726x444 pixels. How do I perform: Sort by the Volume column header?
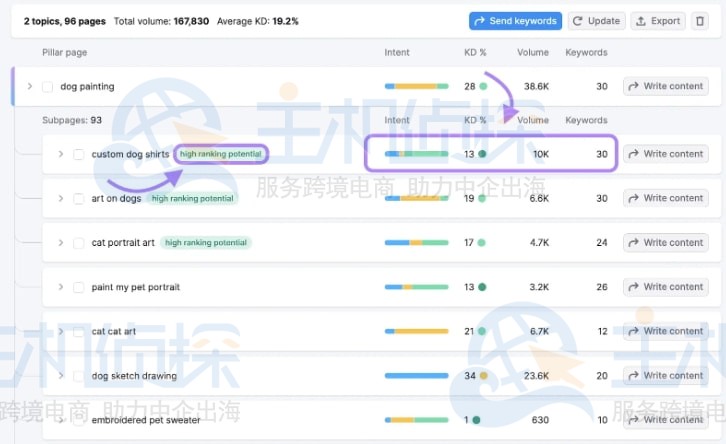(533, 52)
